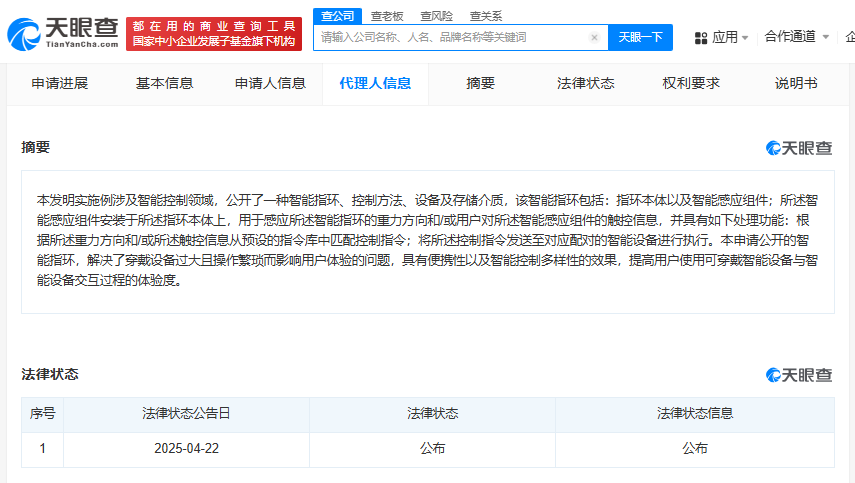Select the 查老板 search type tab

pyautogui.click(x=388, y=15)
